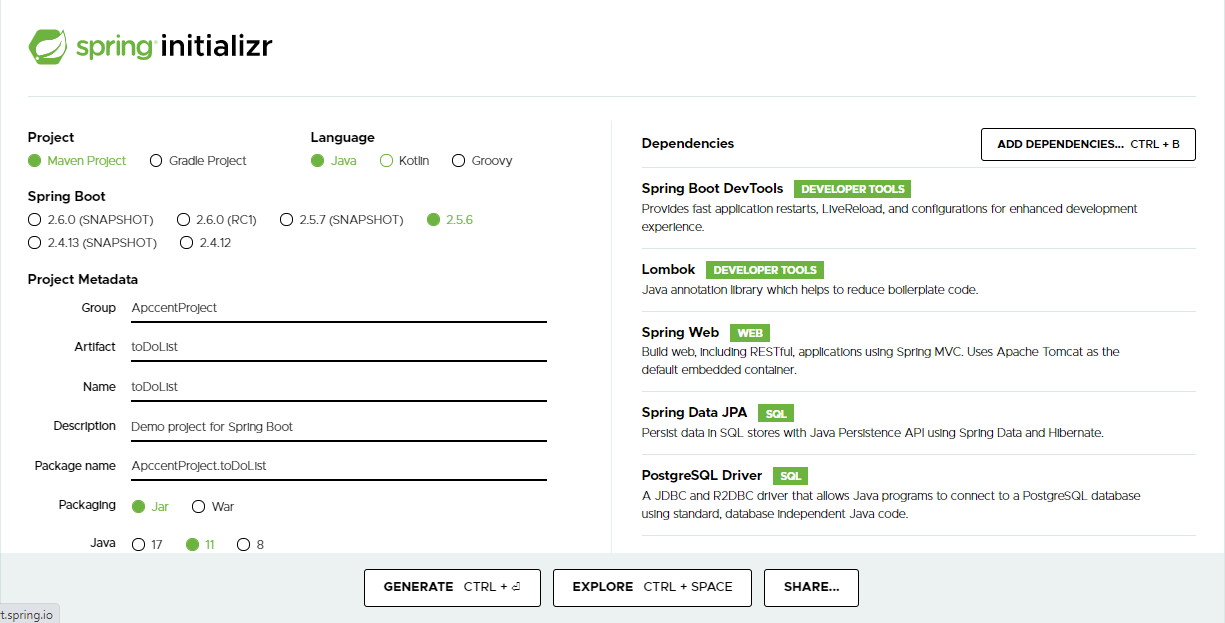Focus the Artifact input field
The image size is (1225, 623).
pos(338,347)
